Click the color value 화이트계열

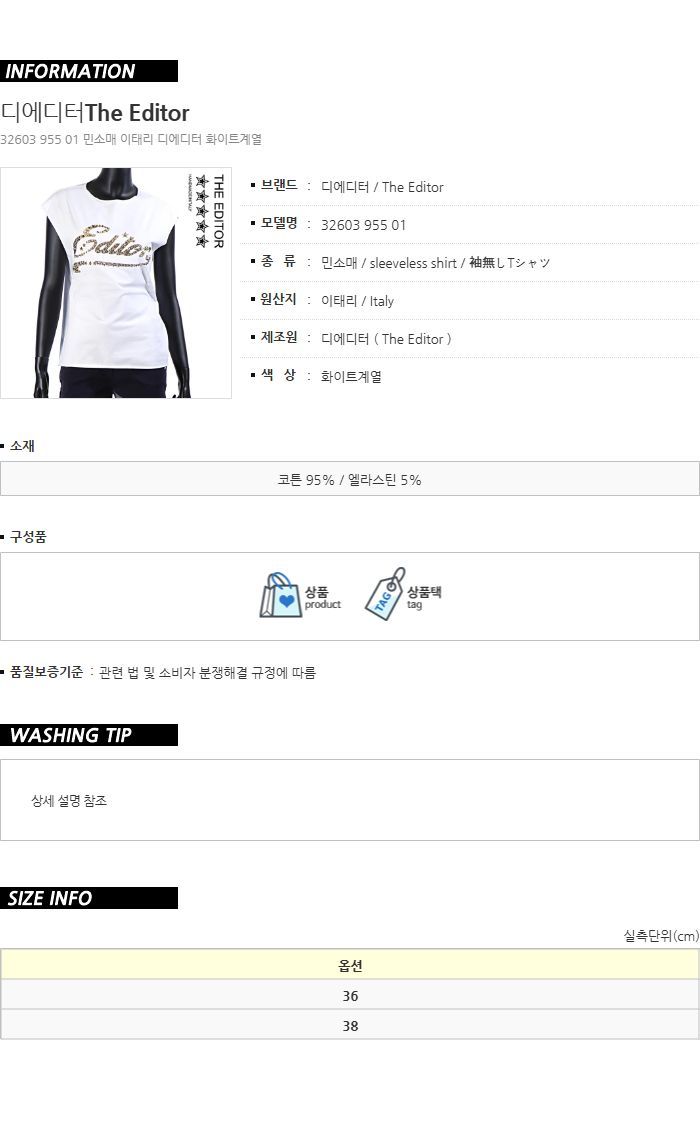pos(351,376)
